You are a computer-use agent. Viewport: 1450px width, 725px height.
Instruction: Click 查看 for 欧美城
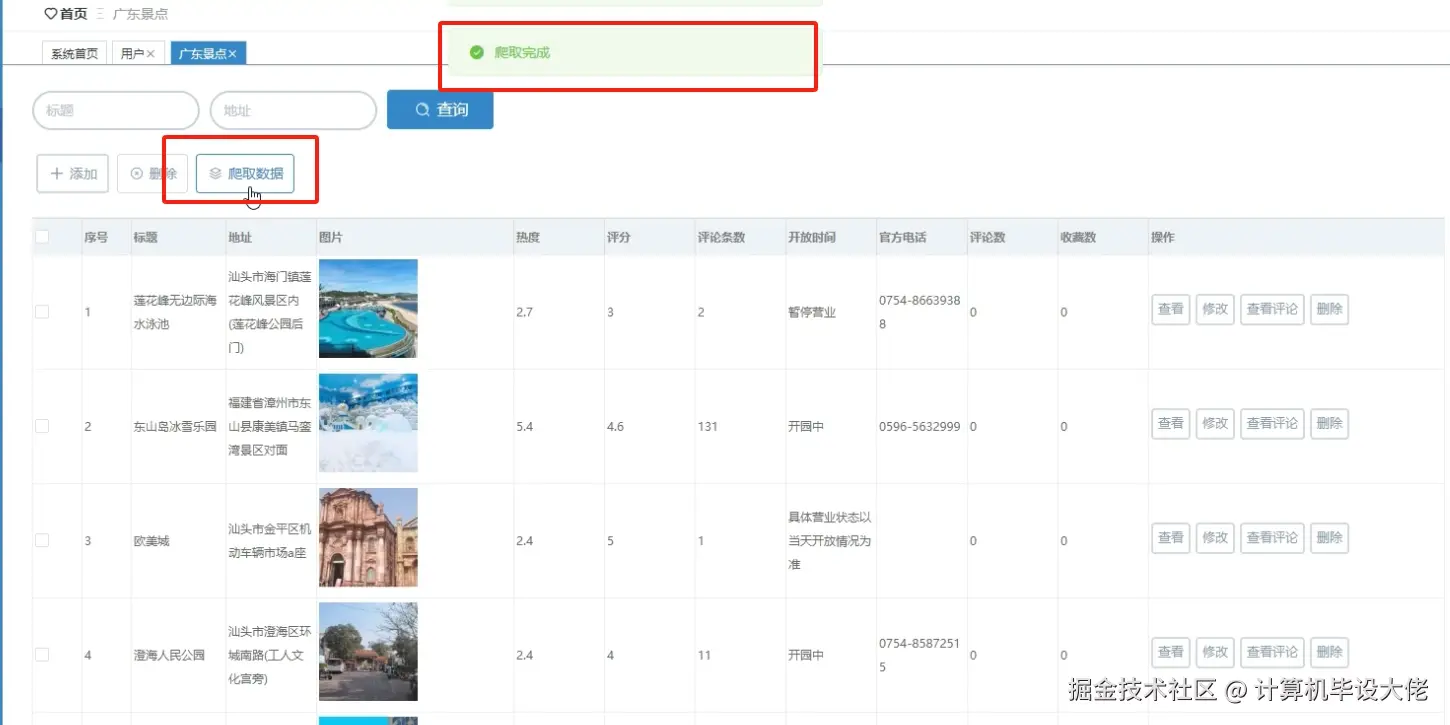[x=1171, y=537]
